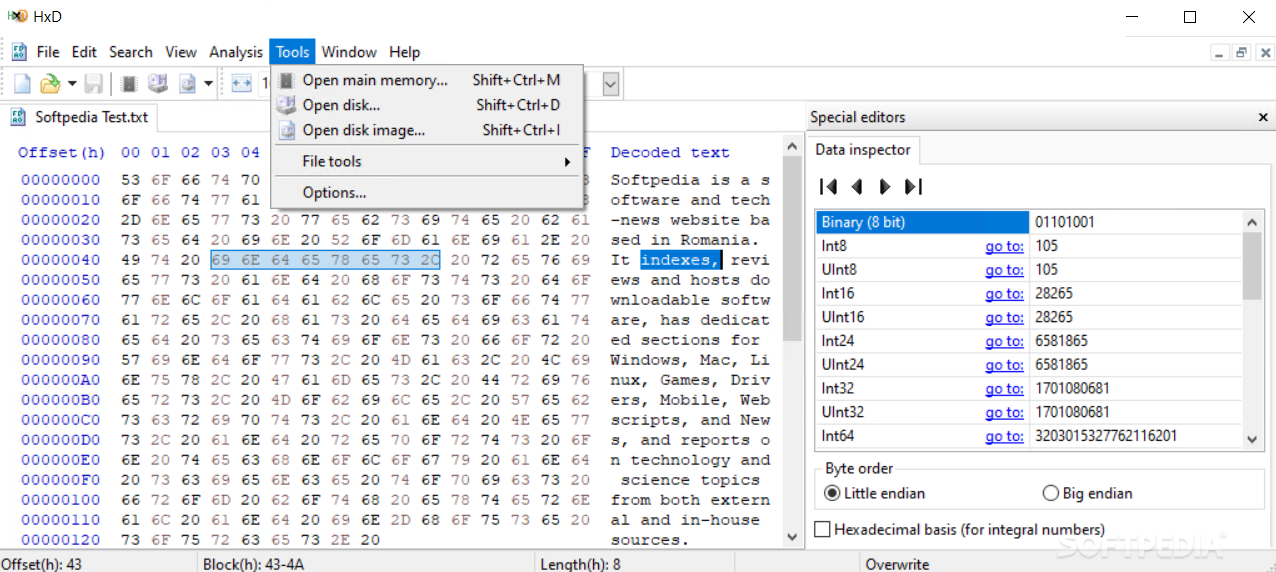Open the Help menu
The height and width of the screenshot is (572, 1276).
pos(405,52)
